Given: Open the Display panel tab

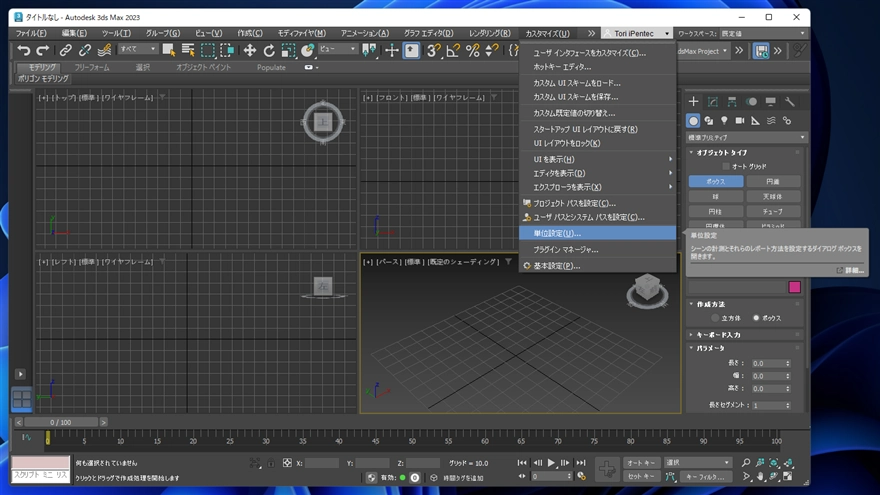Looking at the screenshot, I should [x=771, y=102].
